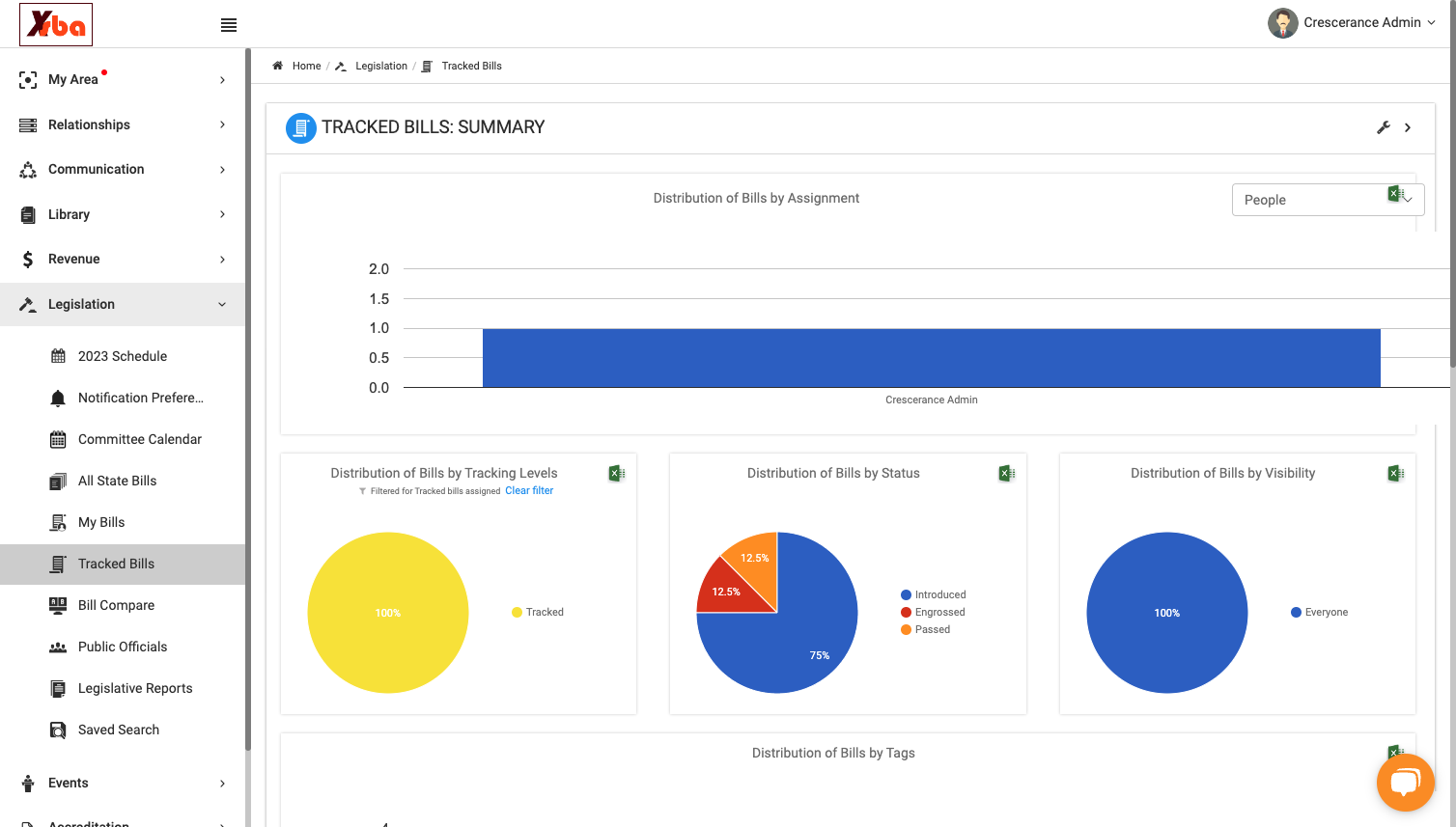Open Public Officials
The height and width of the screenshot is (827, 1456).
[x=123, y=647]
